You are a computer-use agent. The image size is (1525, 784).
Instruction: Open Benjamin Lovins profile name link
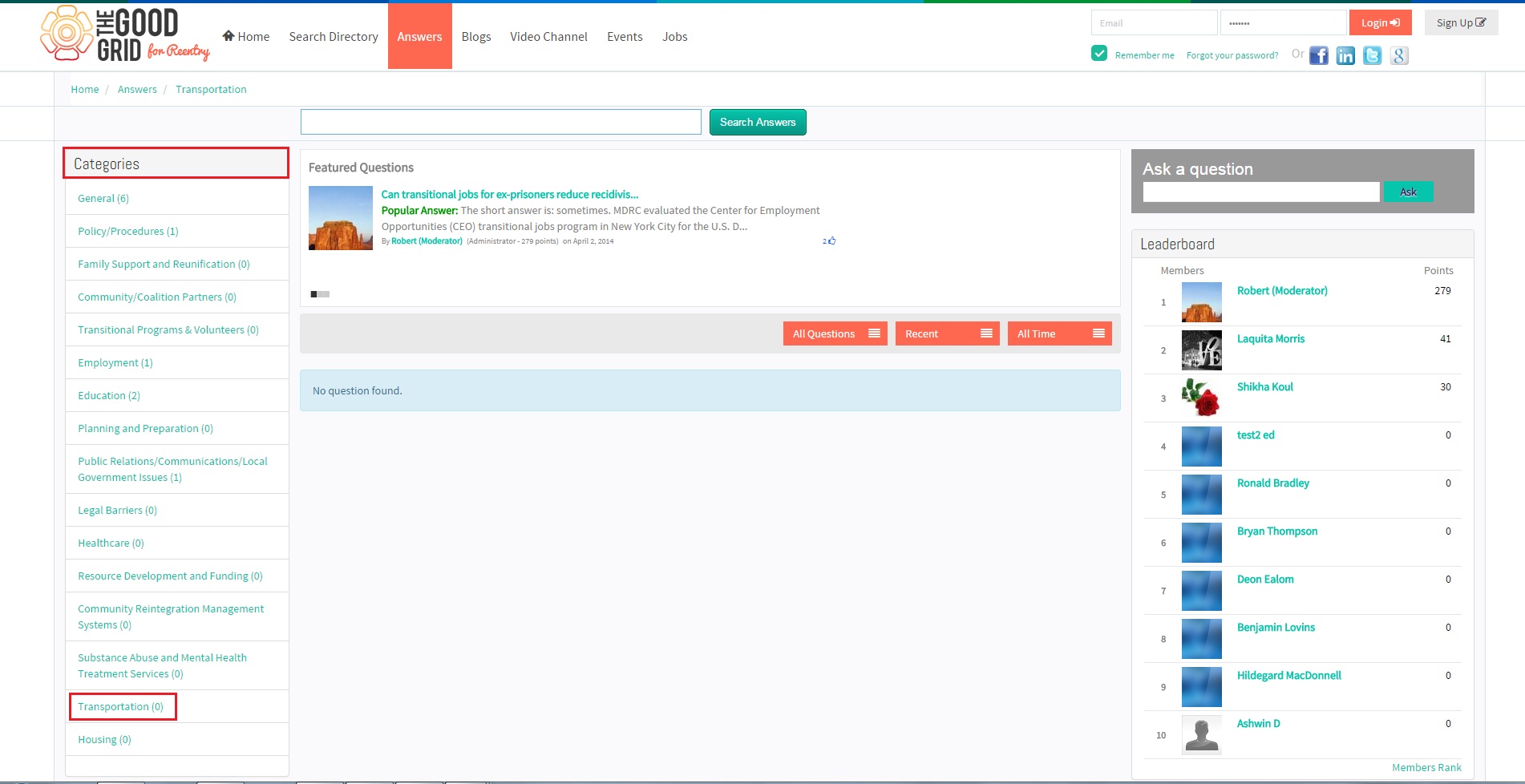click(1276, 627)
